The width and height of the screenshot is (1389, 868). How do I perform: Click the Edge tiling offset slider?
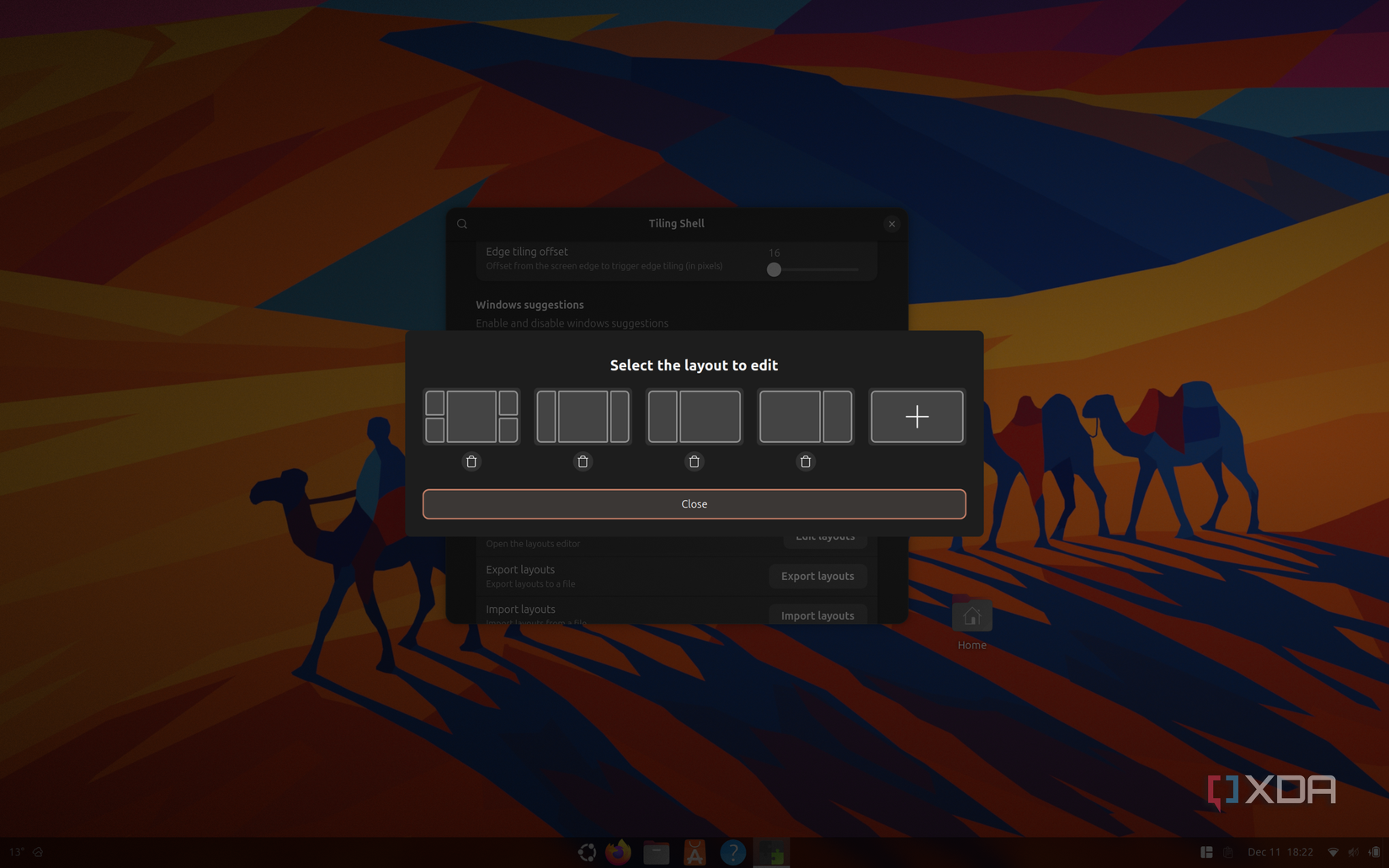click(812, 269)
